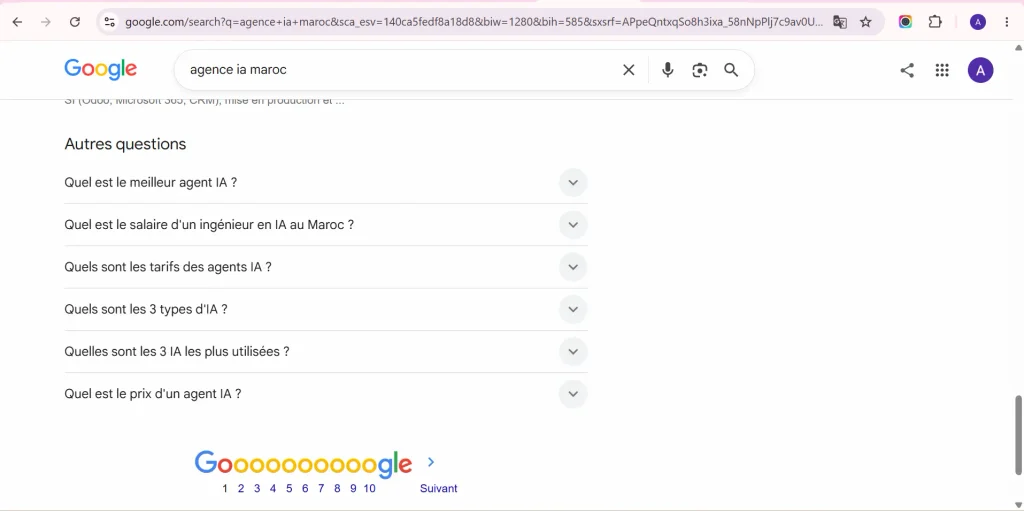Go to results page 7
The width and height of the screenshot is (1024, 511).
coord(321,488)
